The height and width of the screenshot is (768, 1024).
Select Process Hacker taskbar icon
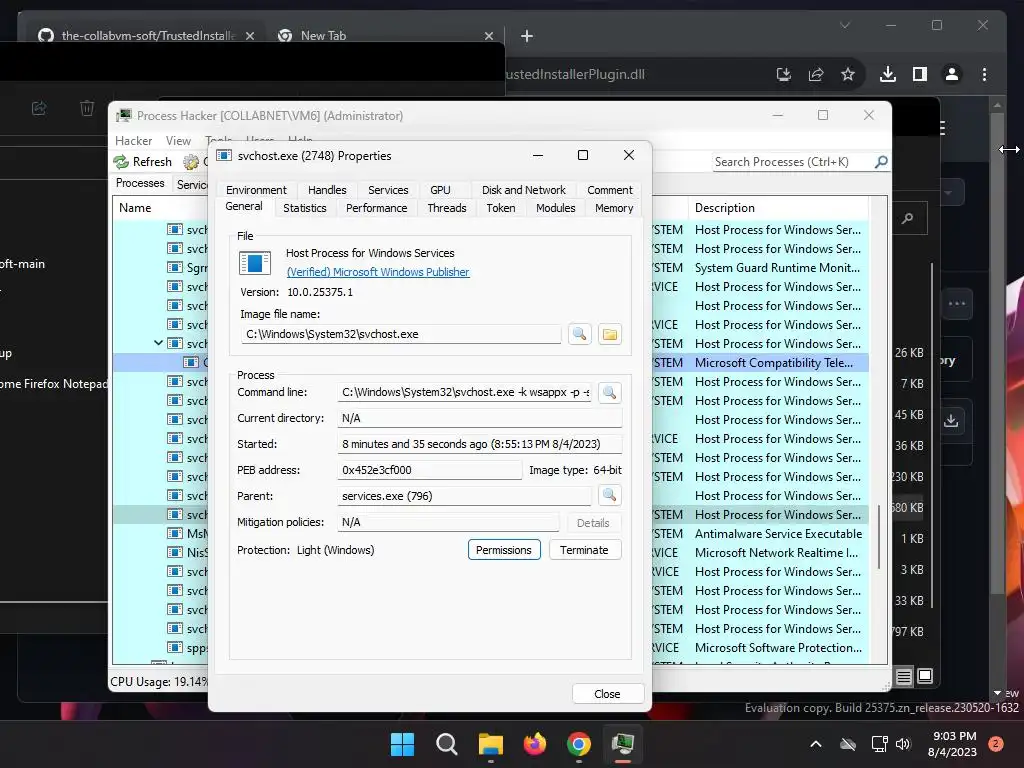coord(623,744)
